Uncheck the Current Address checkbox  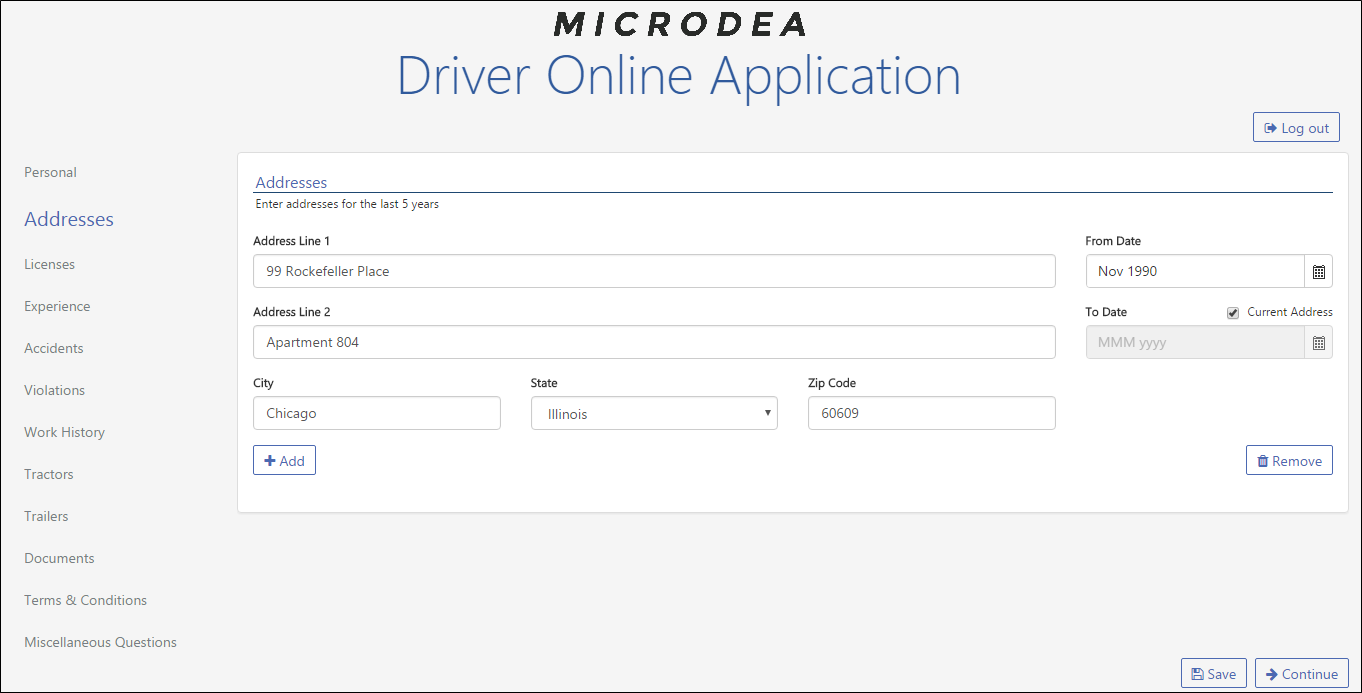(1233, 313)
